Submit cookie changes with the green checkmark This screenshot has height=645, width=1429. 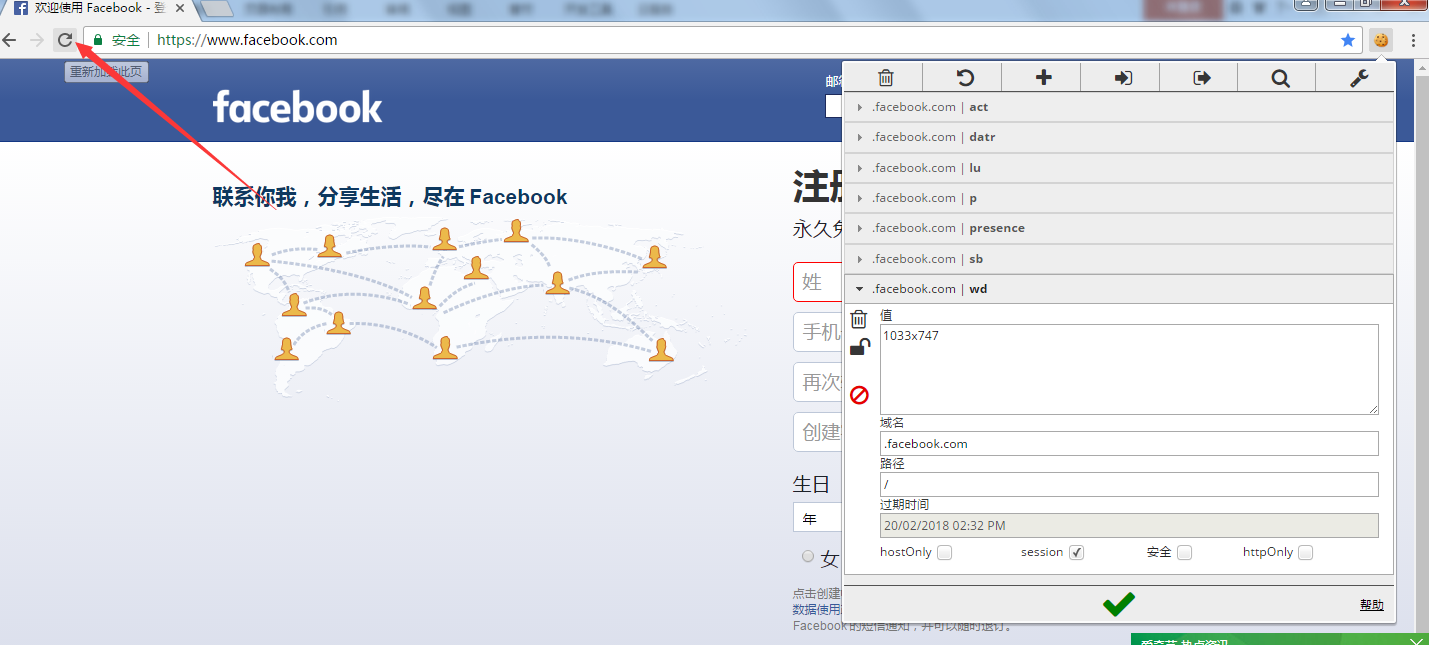coord(1118,604)
